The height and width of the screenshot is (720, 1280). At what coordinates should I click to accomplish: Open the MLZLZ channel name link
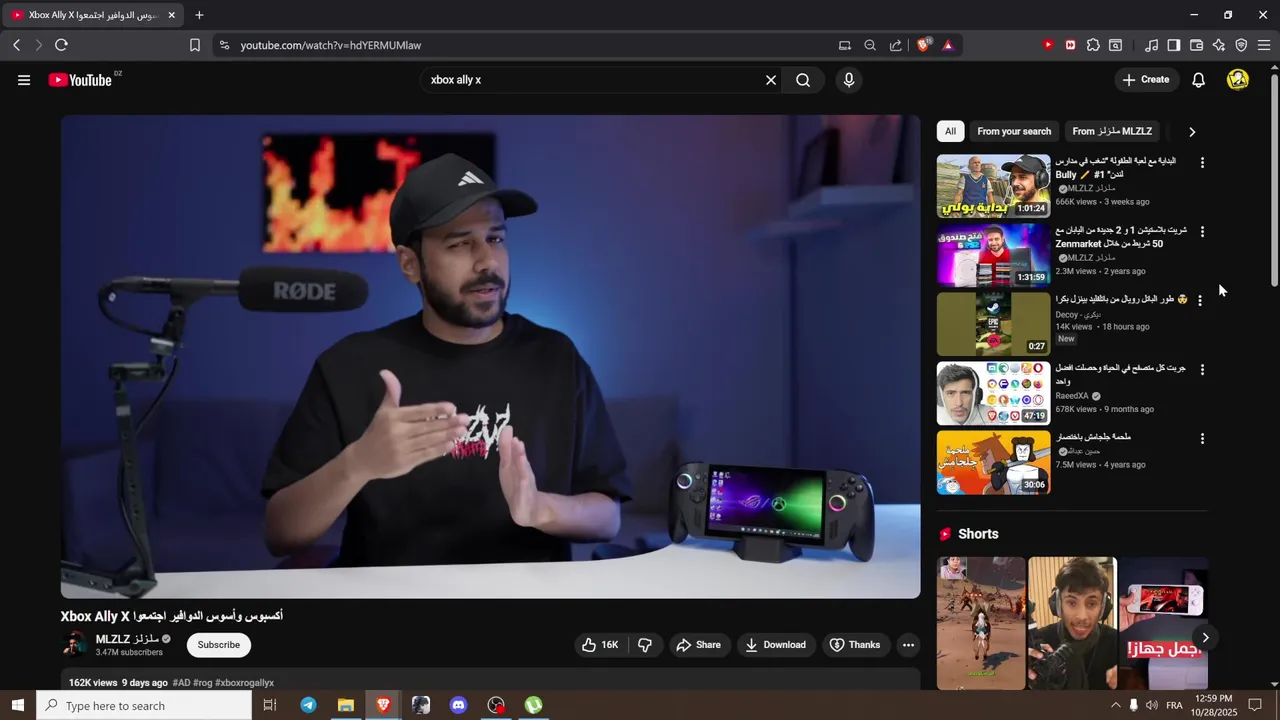point(127,639)
